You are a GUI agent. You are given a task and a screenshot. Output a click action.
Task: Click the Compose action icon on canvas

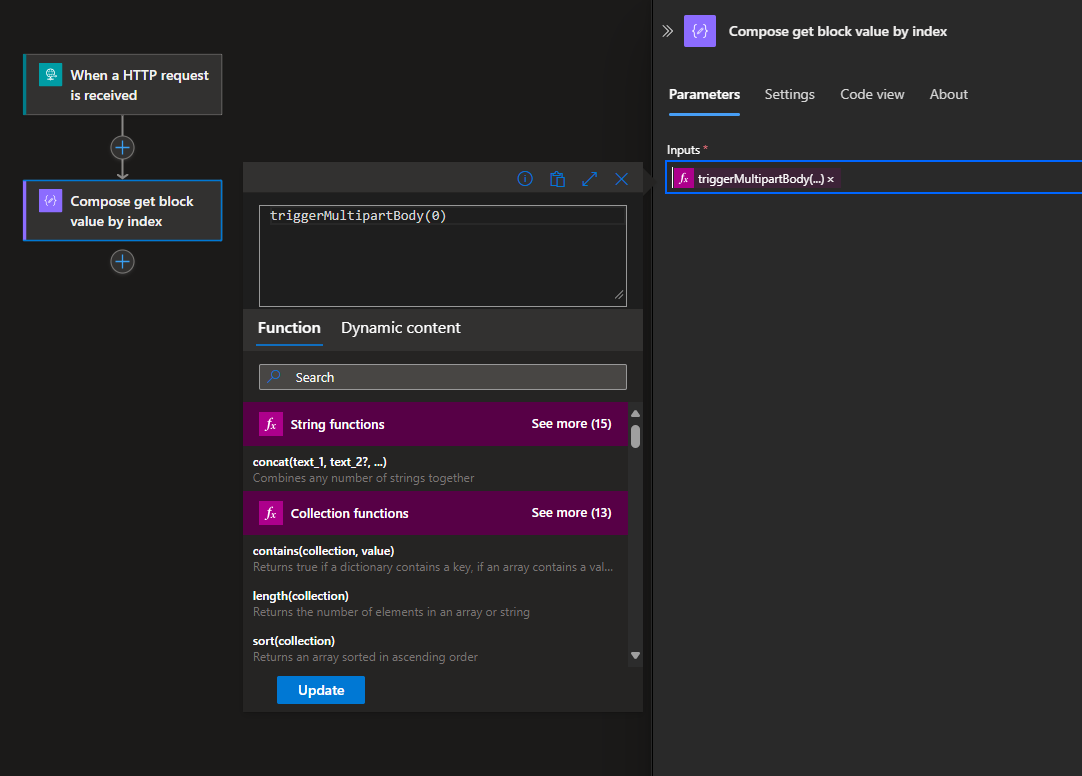pos(50,201)
